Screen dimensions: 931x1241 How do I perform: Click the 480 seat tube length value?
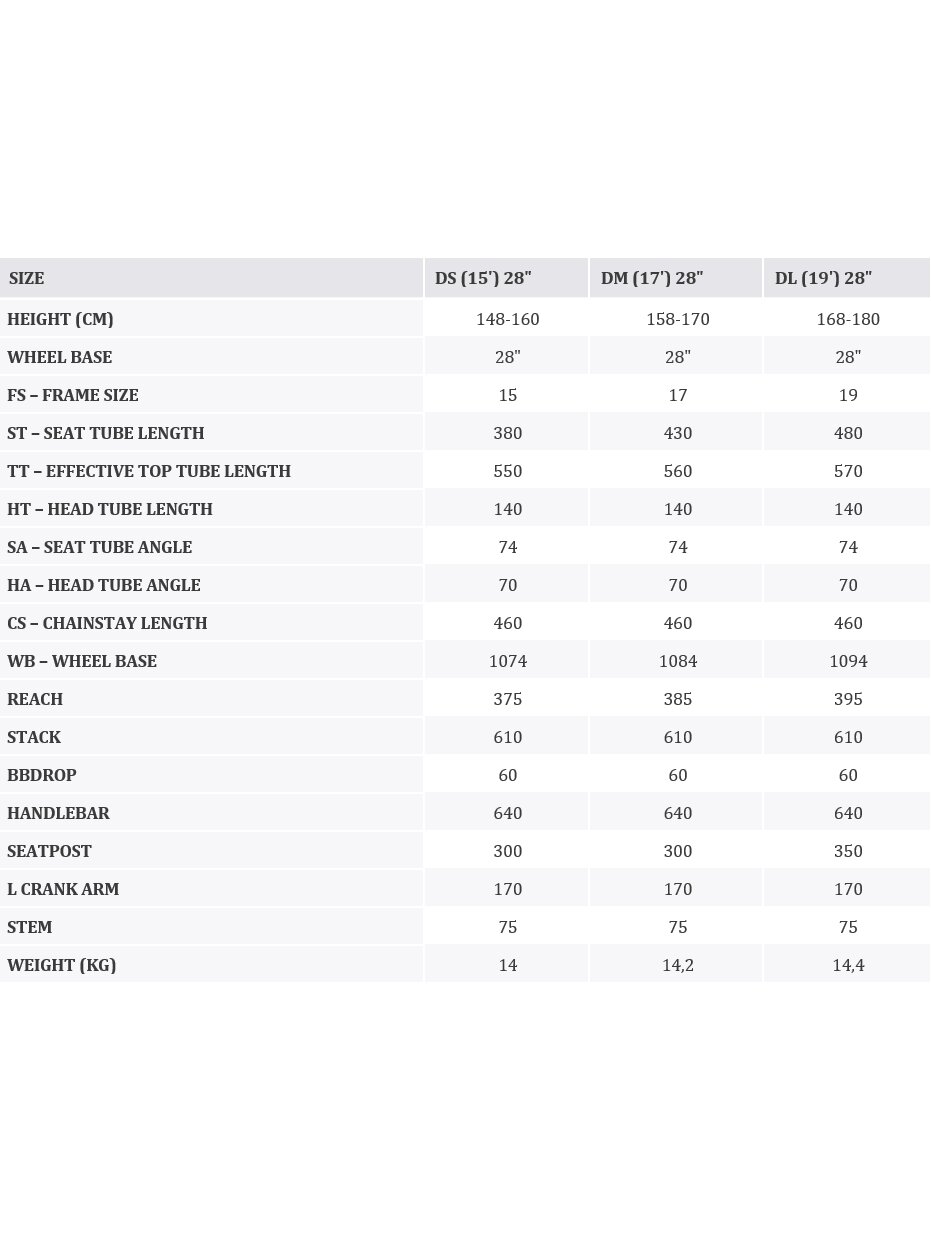848,433
